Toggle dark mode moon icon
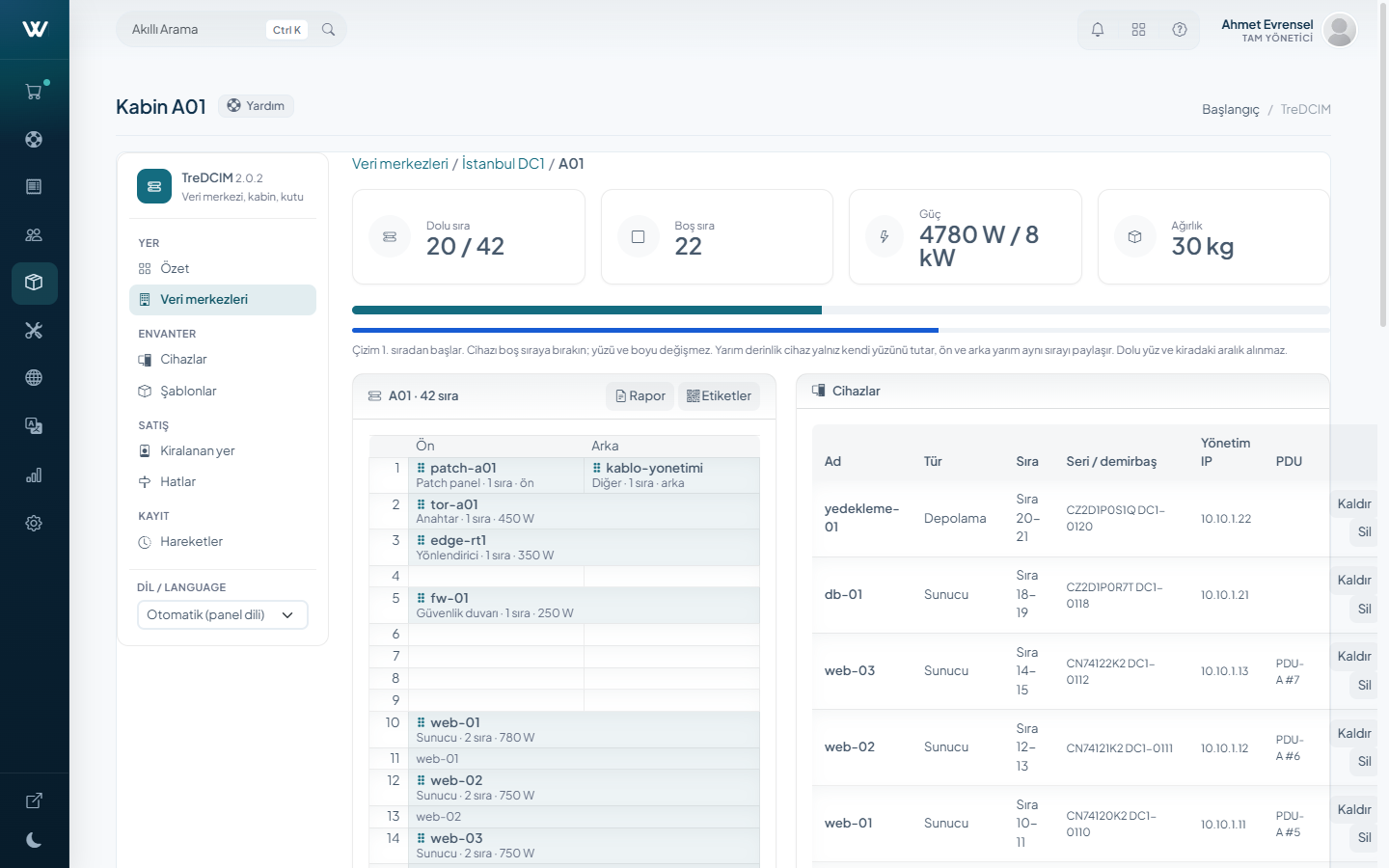 [x=34, y=840]
